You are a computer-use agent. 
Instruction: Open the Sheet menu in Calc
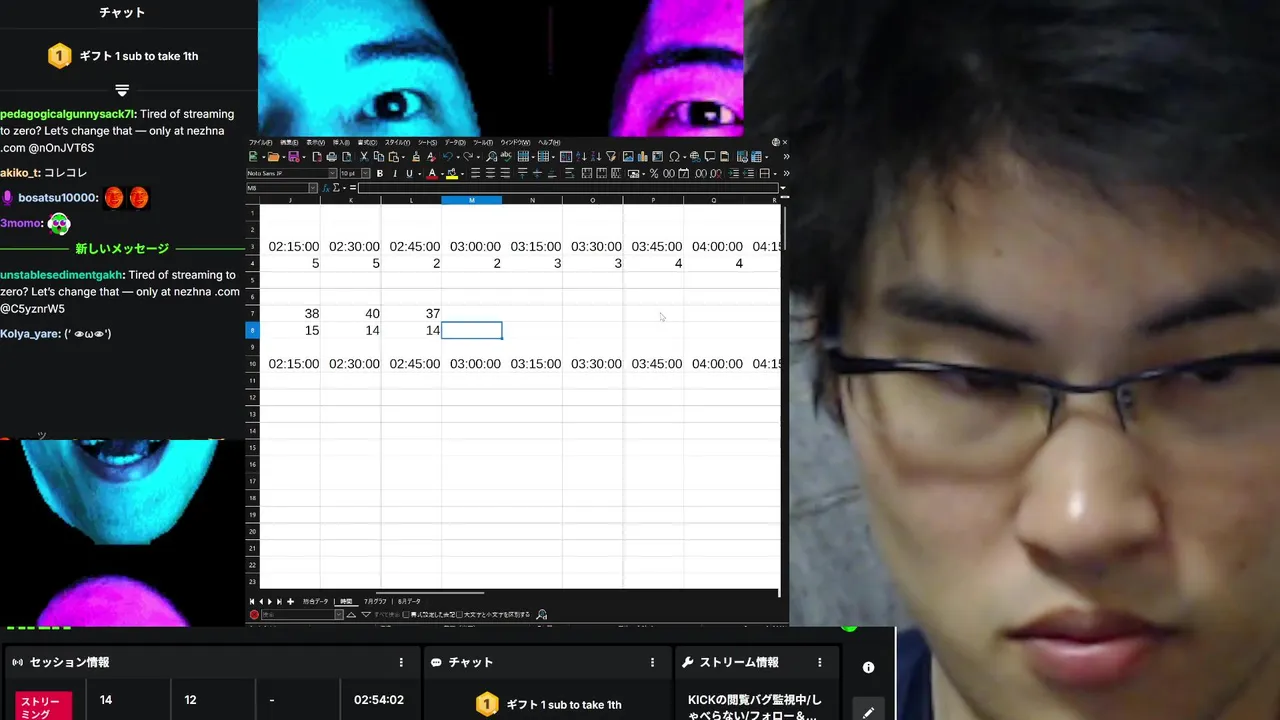point(427,143)
